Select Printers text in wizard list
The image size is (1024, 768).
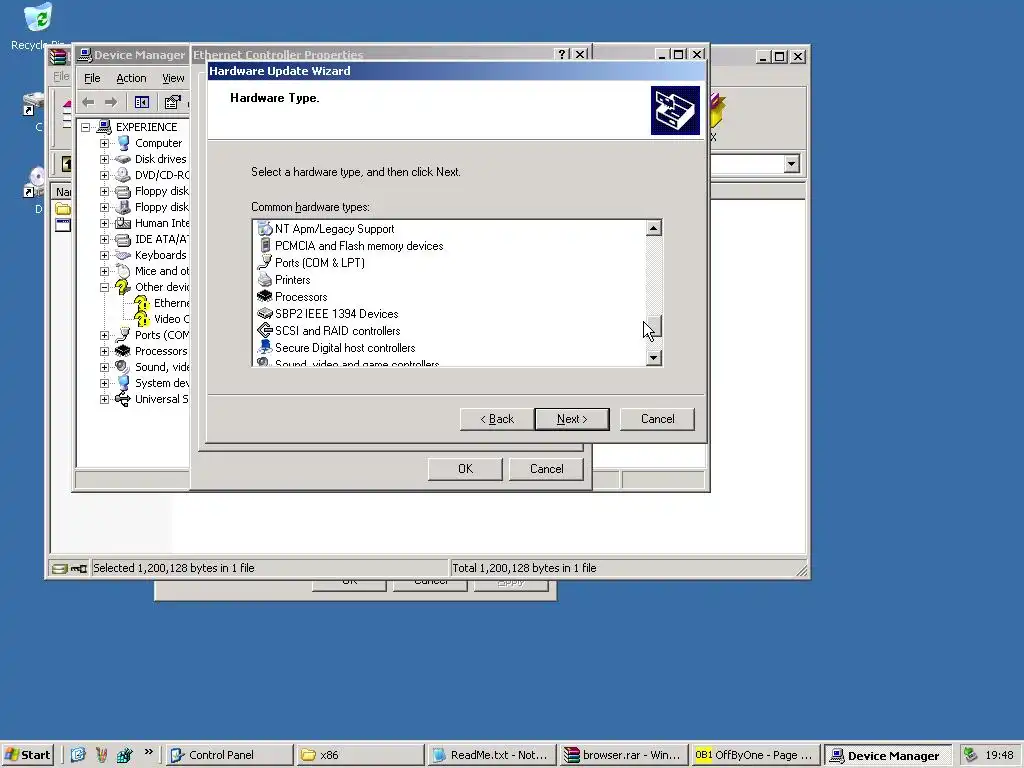coord(293,280)
